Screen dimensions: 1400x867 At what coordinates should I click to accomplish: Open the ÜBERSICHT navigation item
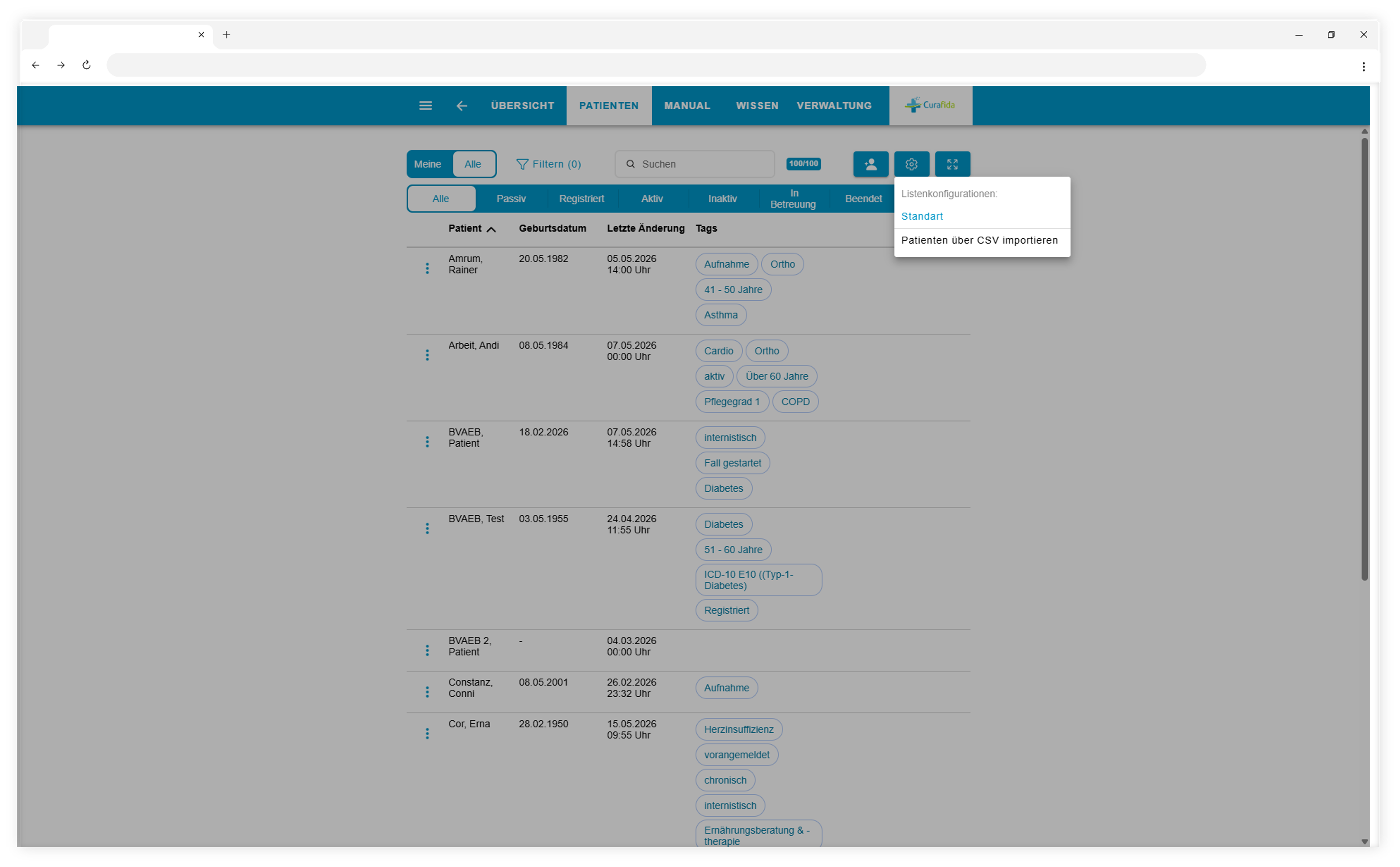pos(522,106)
